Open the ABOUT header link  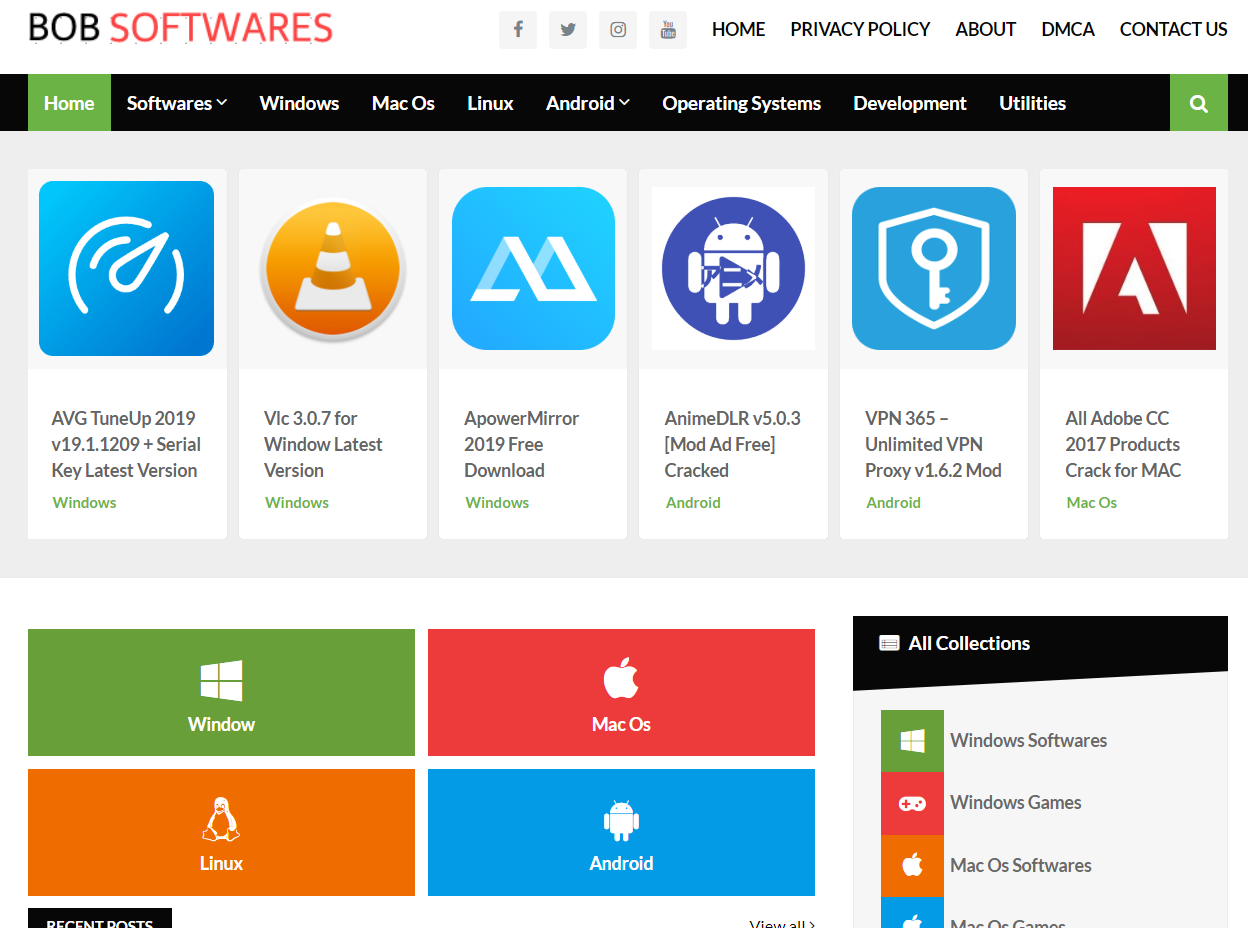click(x=986, y=30)
